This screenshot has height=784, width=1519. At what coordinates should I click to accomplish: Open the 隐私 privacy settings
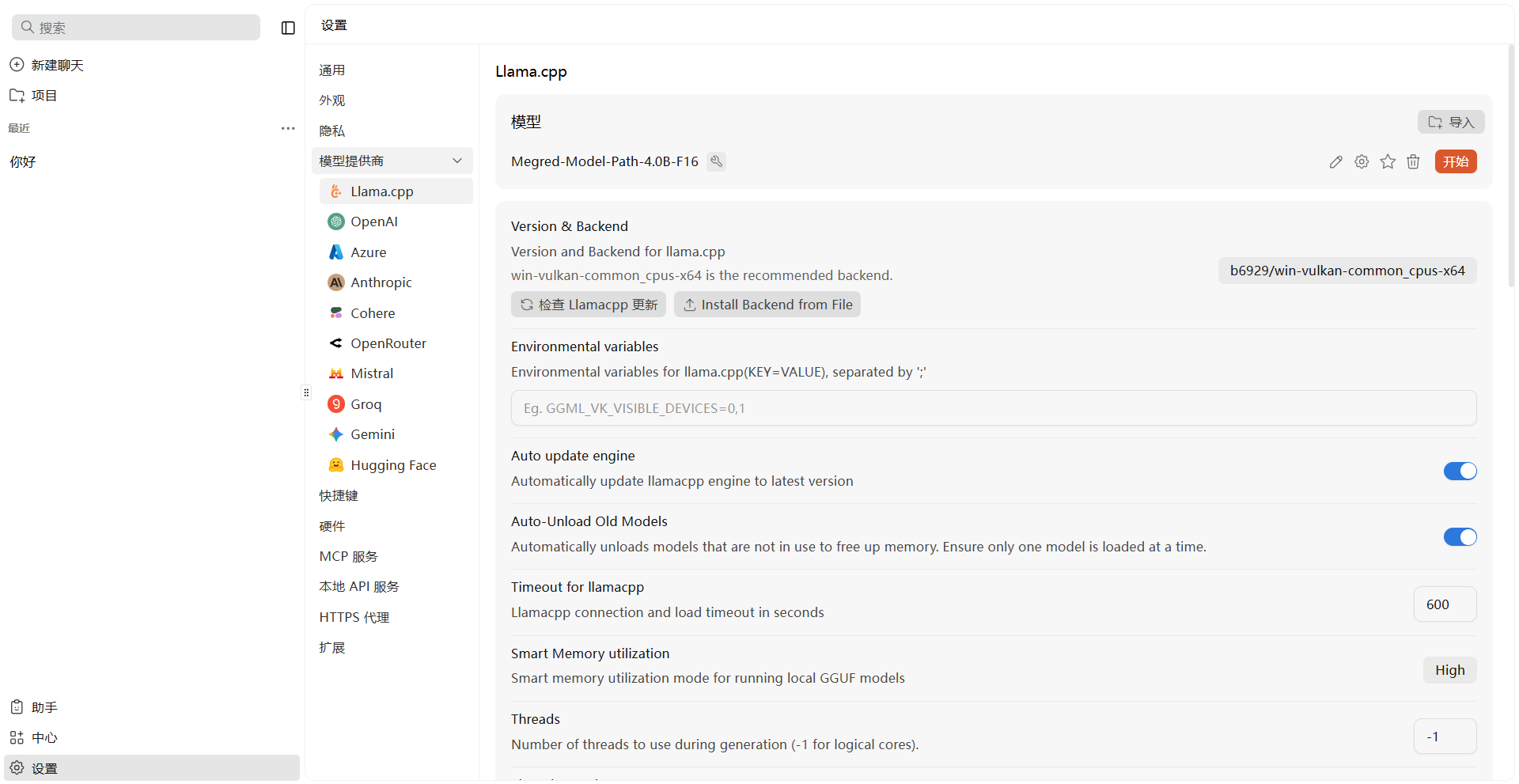(x=332, y=131)
